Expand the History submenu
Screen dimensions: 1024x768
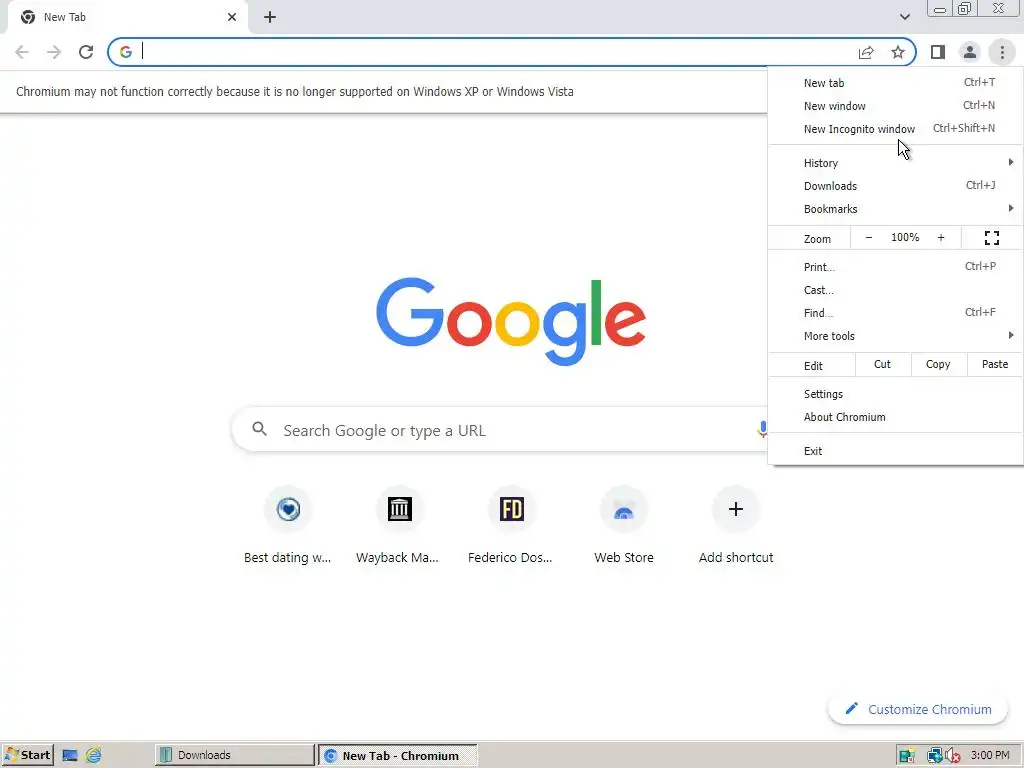pyautogui.click(x=895, y=163)
